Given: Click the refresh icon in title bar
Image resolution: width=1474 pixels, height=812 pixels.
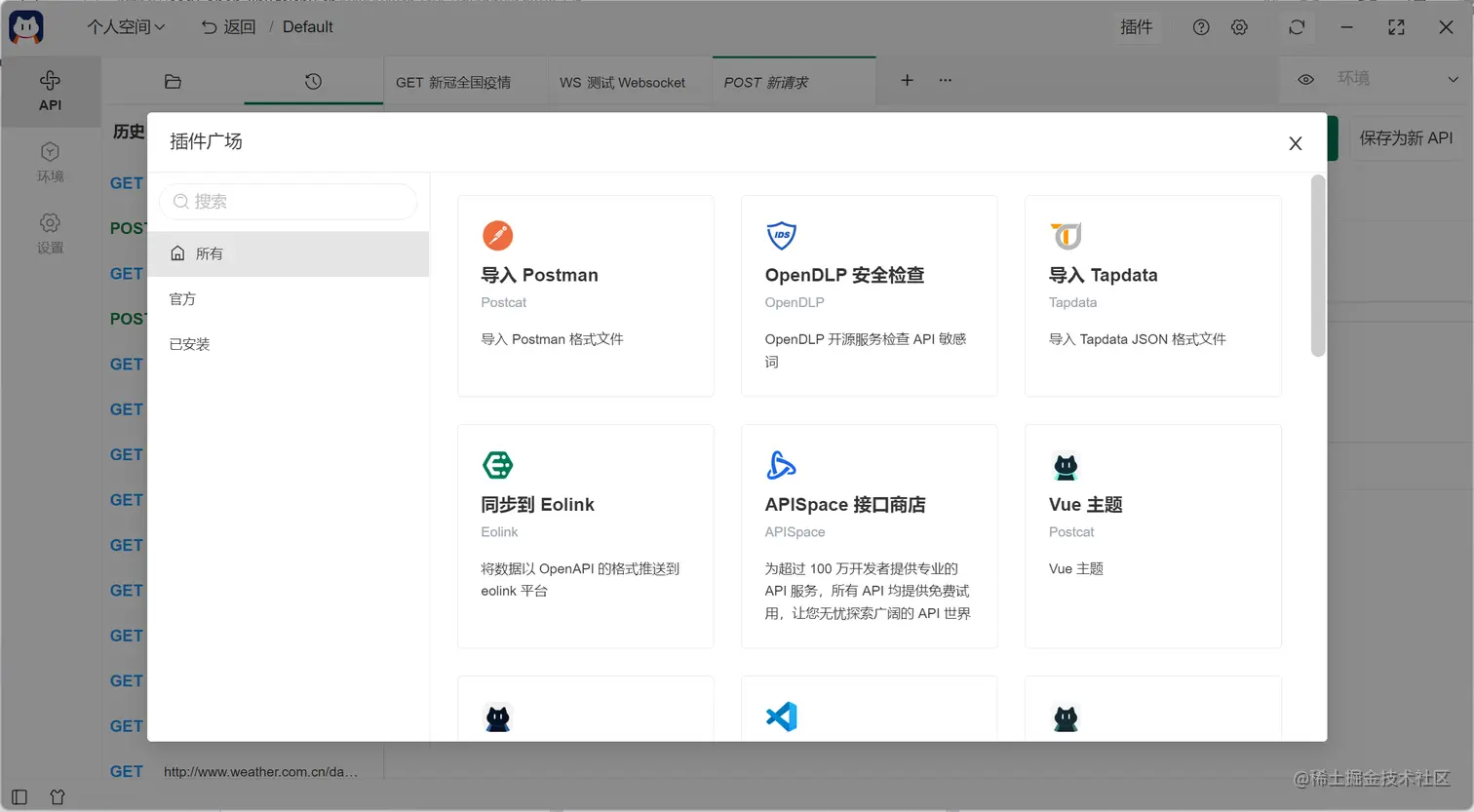Looking at the screenshot, I should 1297,27.
